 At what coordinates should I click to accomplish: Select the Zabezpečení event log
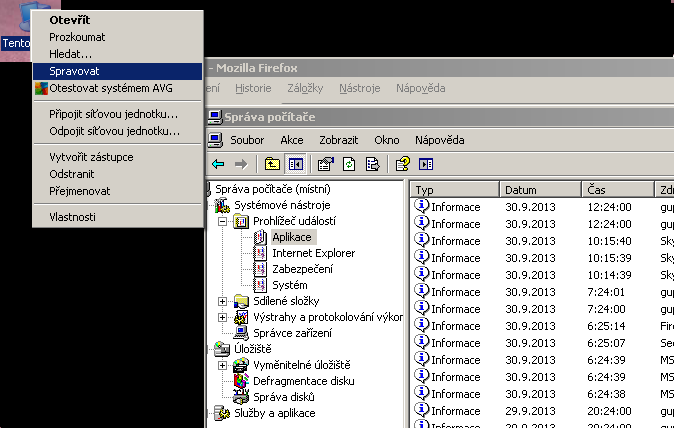point(302,269)
